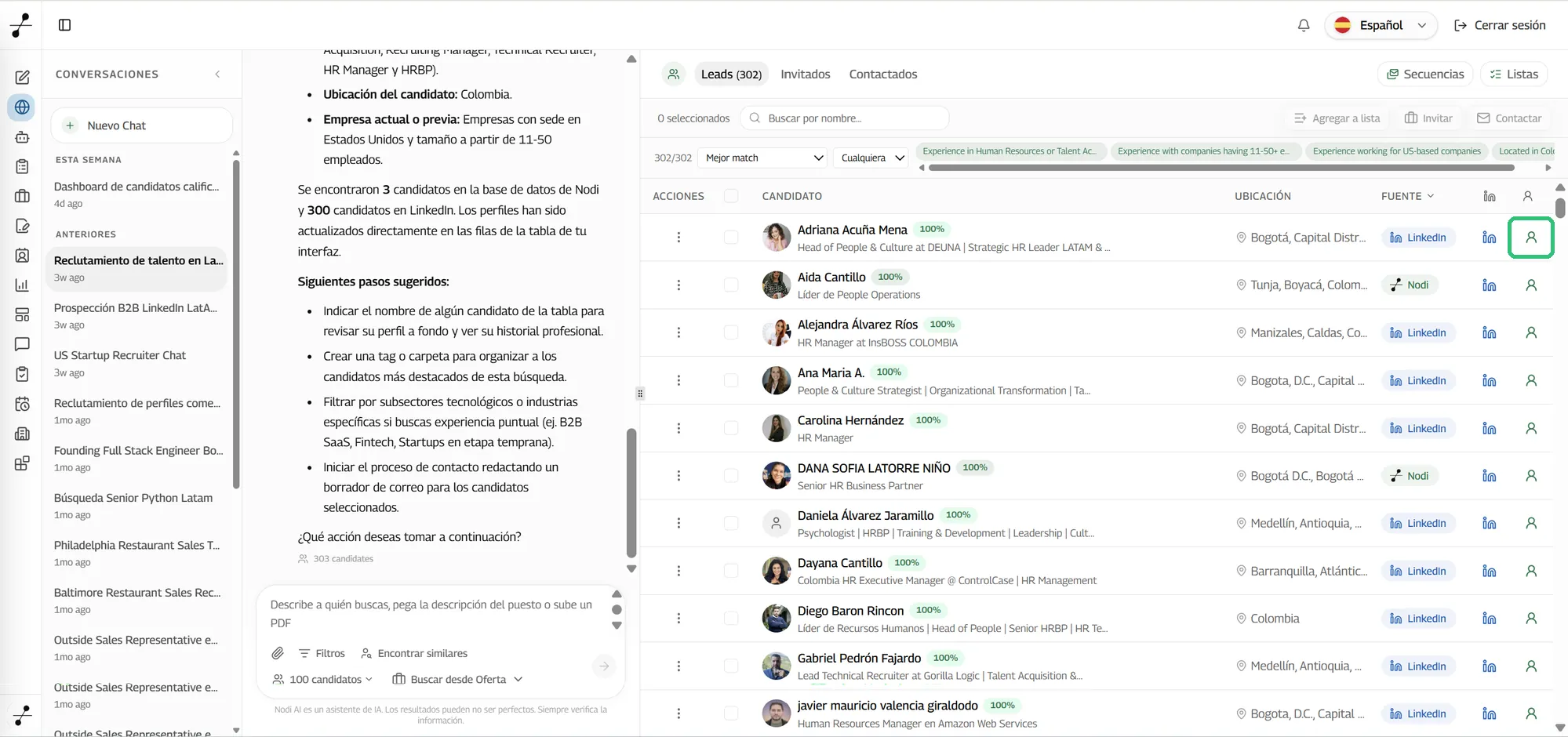This screenshot has height=737, width=1568.
Task: Open the Reclutamiento de talento conversation
Action: tap(137, 268)
